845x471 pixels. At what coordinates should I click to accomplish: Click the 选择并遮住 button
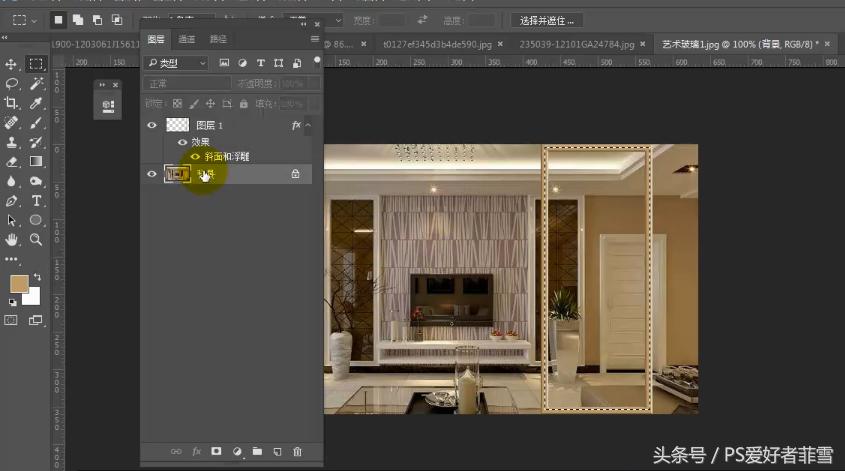click(x=546, y=19)
